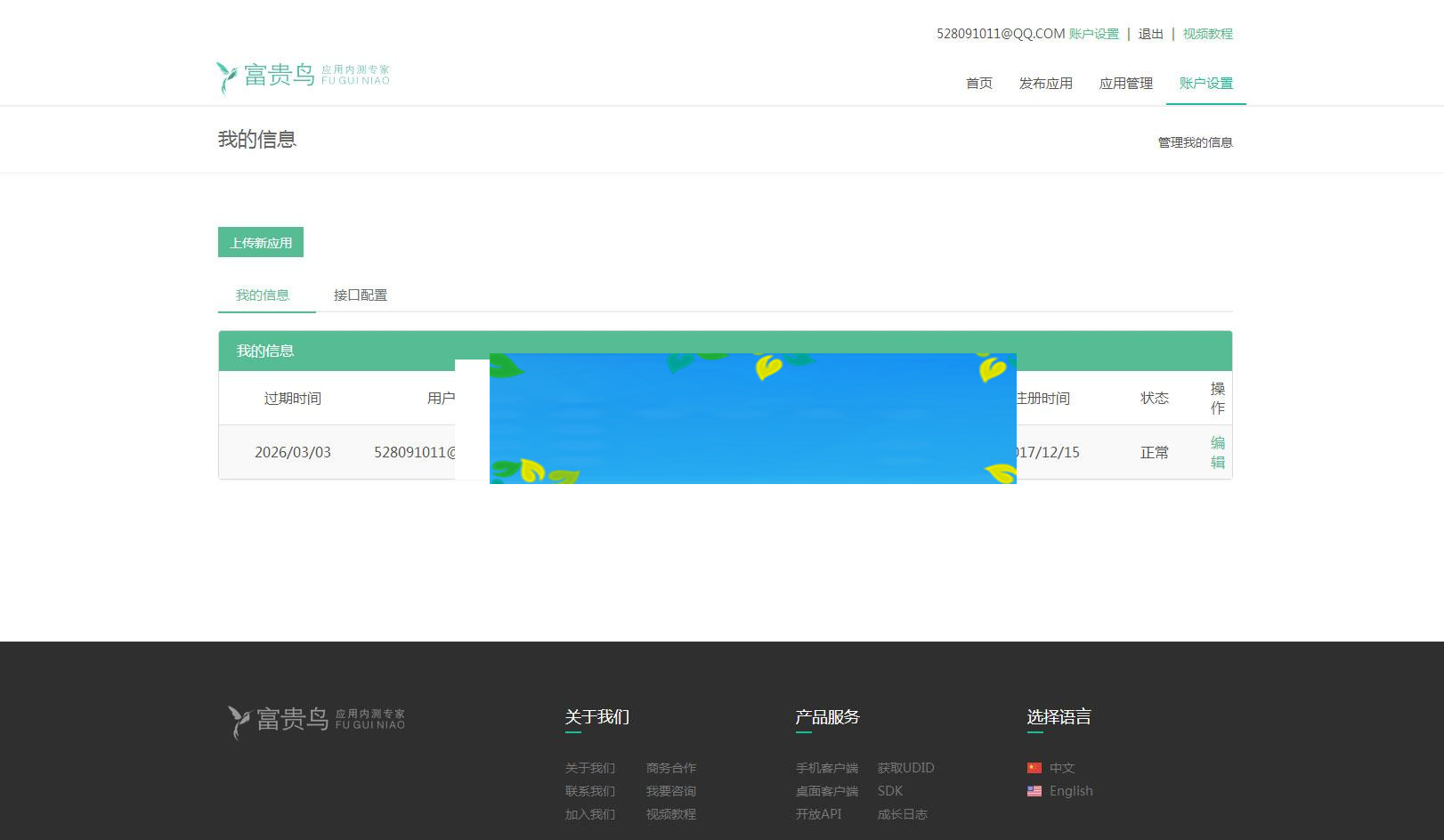This screenshot has height=840, width=1444.
Task: Click the 成长日志 footer link
Action: [901, 813]
